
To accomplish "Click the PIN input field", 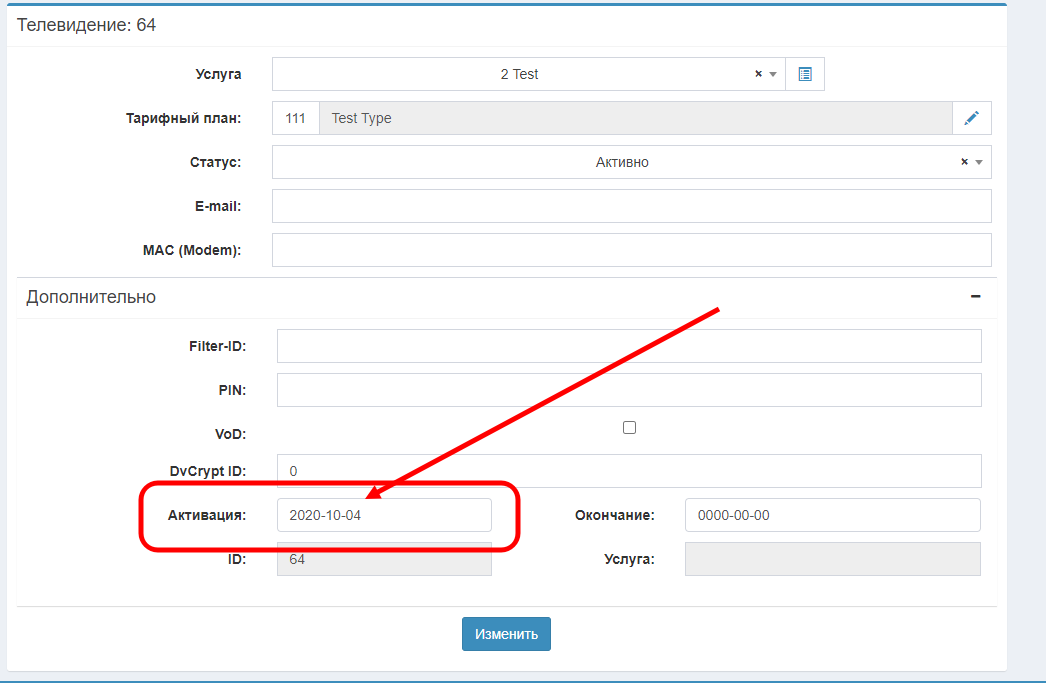I will (x=628, y=390).
